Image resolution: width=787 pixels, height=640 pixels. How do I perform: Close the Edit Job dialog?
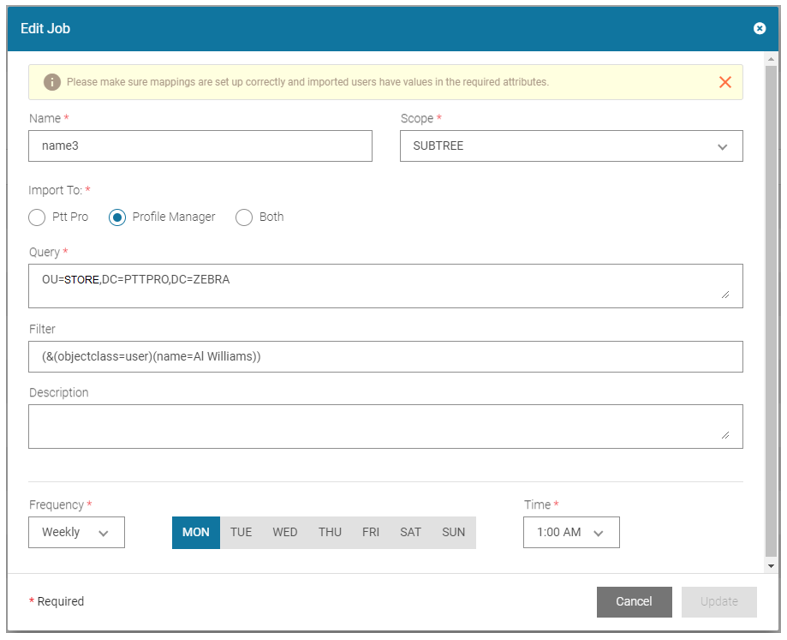pyautogui.click(x=759, y=28)
